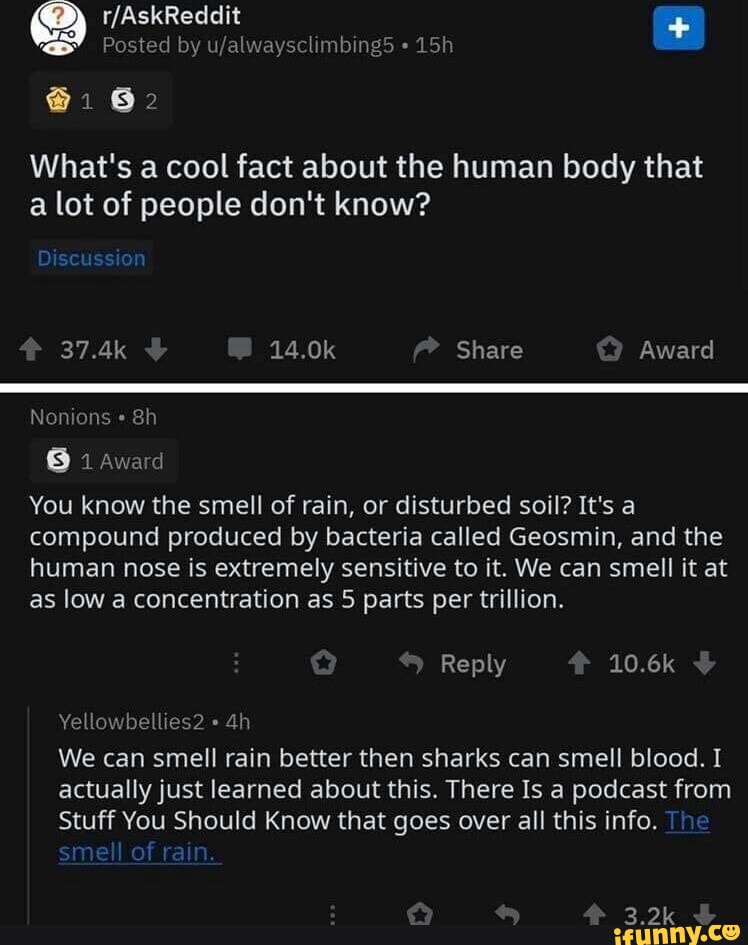The height and width of the screenshot is (945, 748).
Task: Open the overflow menu on Yellowbellies2's comment
Action: point(331,915)
